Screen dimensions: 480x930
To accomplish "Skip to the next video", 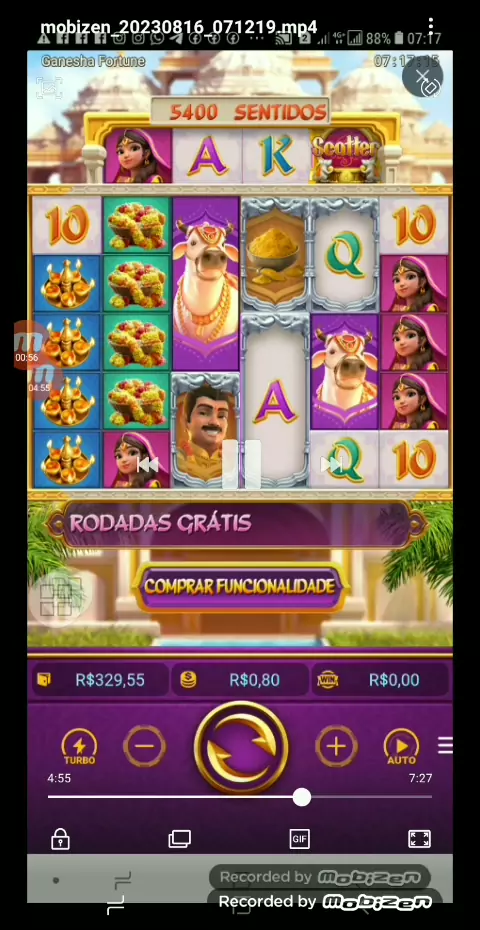I will (x=331, y=465).
